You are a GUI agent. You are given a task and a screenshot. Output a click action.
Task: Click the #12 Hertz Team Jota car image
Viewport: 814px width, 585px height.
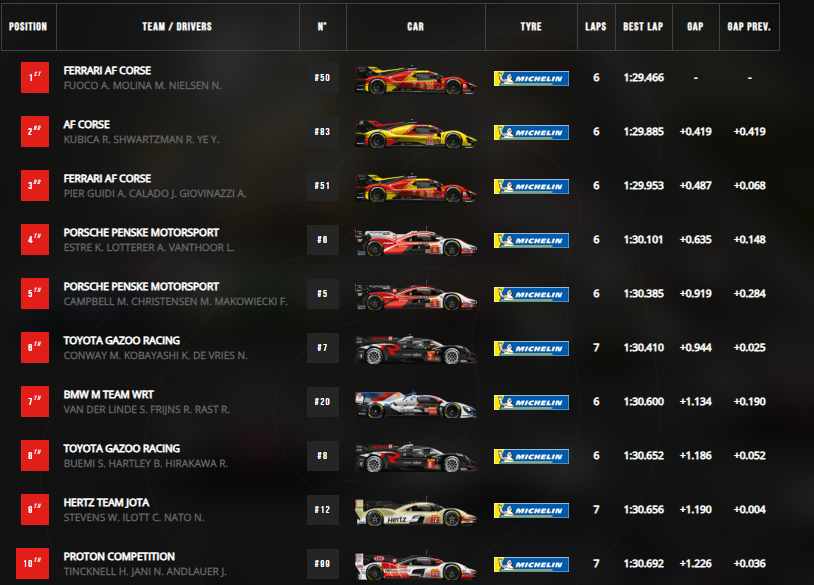tap(415, 511)
